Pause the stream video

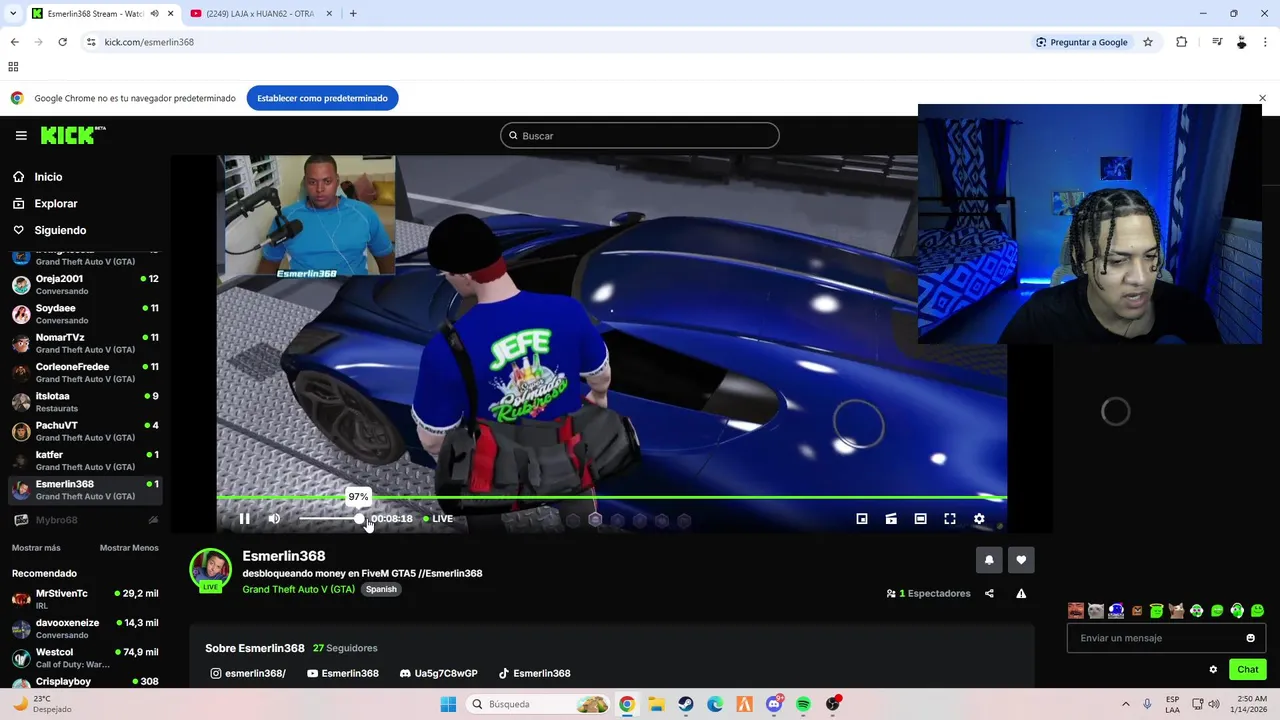coord(244,519)
